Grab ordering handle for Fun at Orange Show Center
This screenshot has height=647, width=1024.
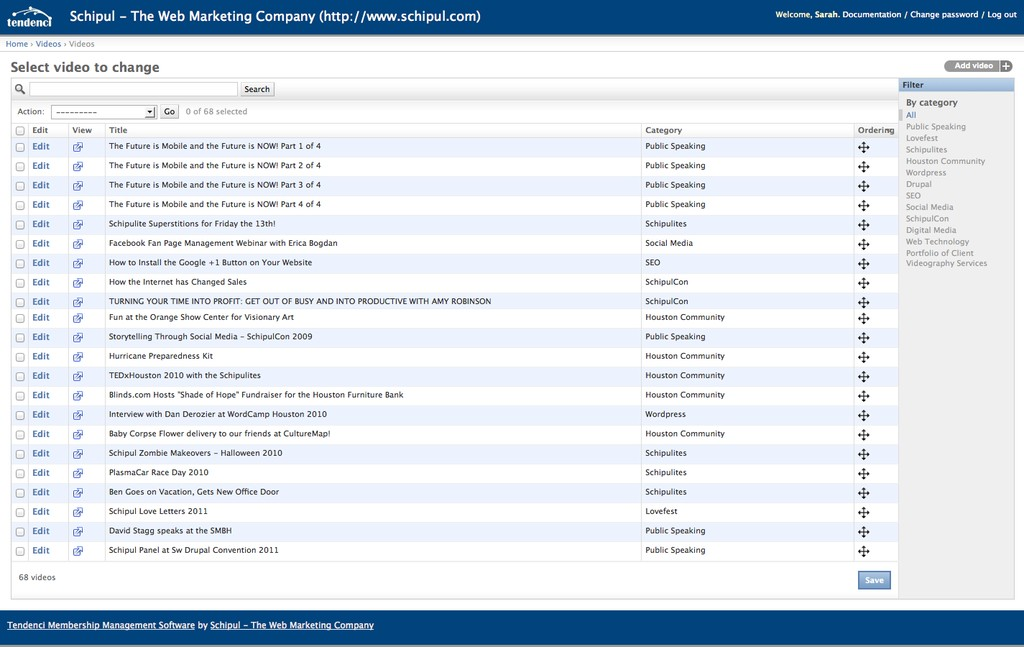(863, 319)
